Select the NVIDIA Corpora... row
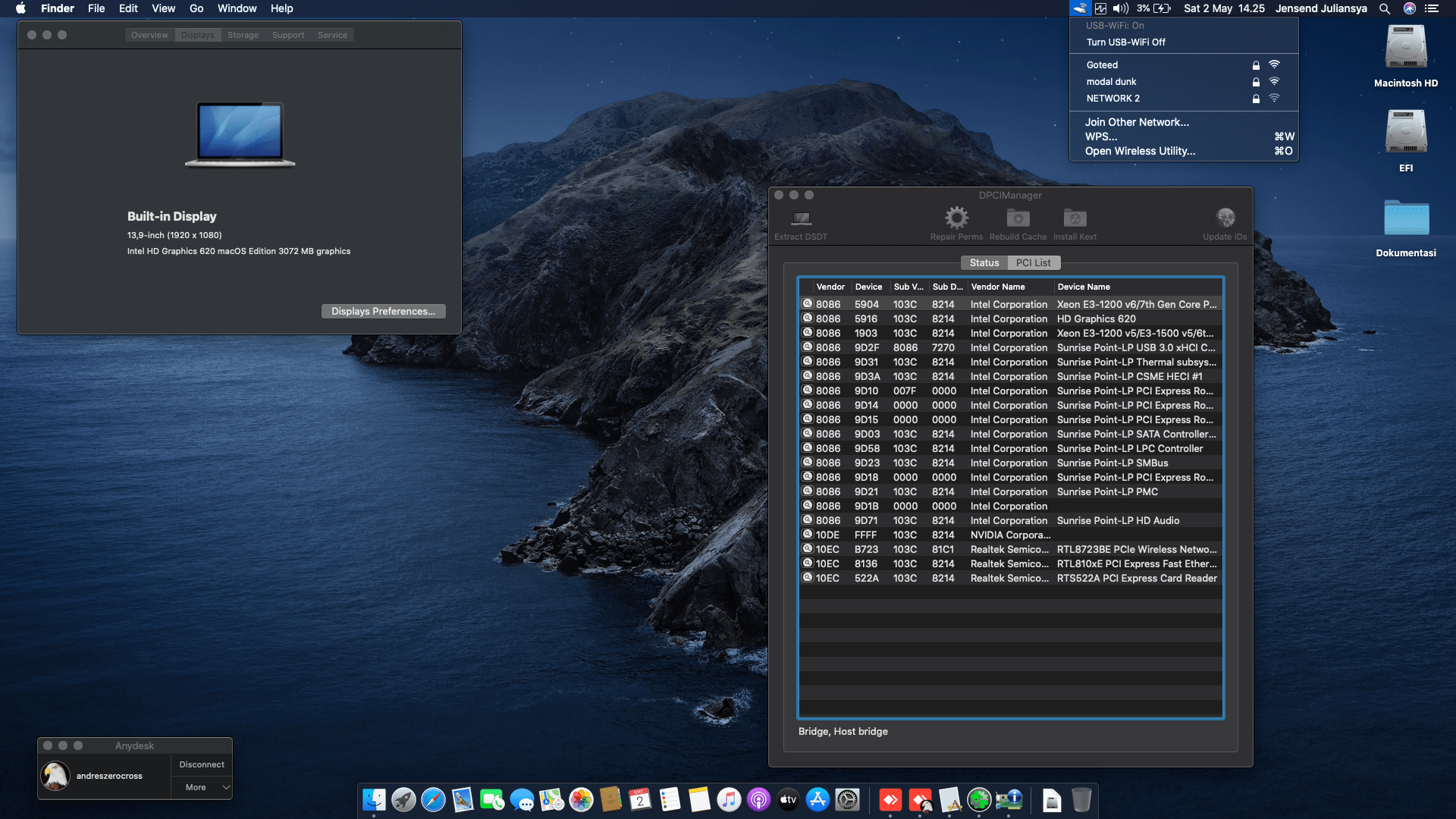Image resolution: width=1456 pixels, height=819 pixels. click(1010, 535)
